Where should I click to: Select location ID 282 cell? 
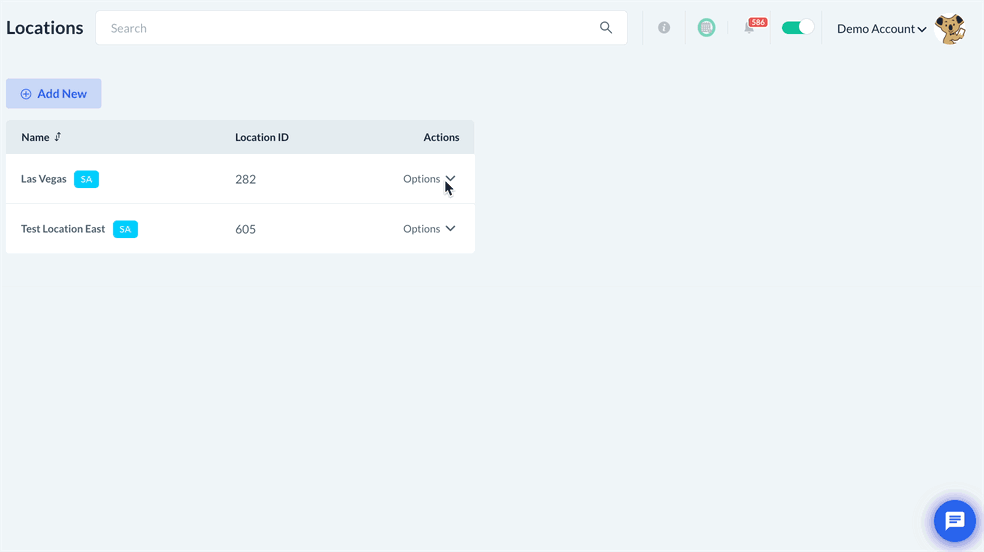click(245, 179)
